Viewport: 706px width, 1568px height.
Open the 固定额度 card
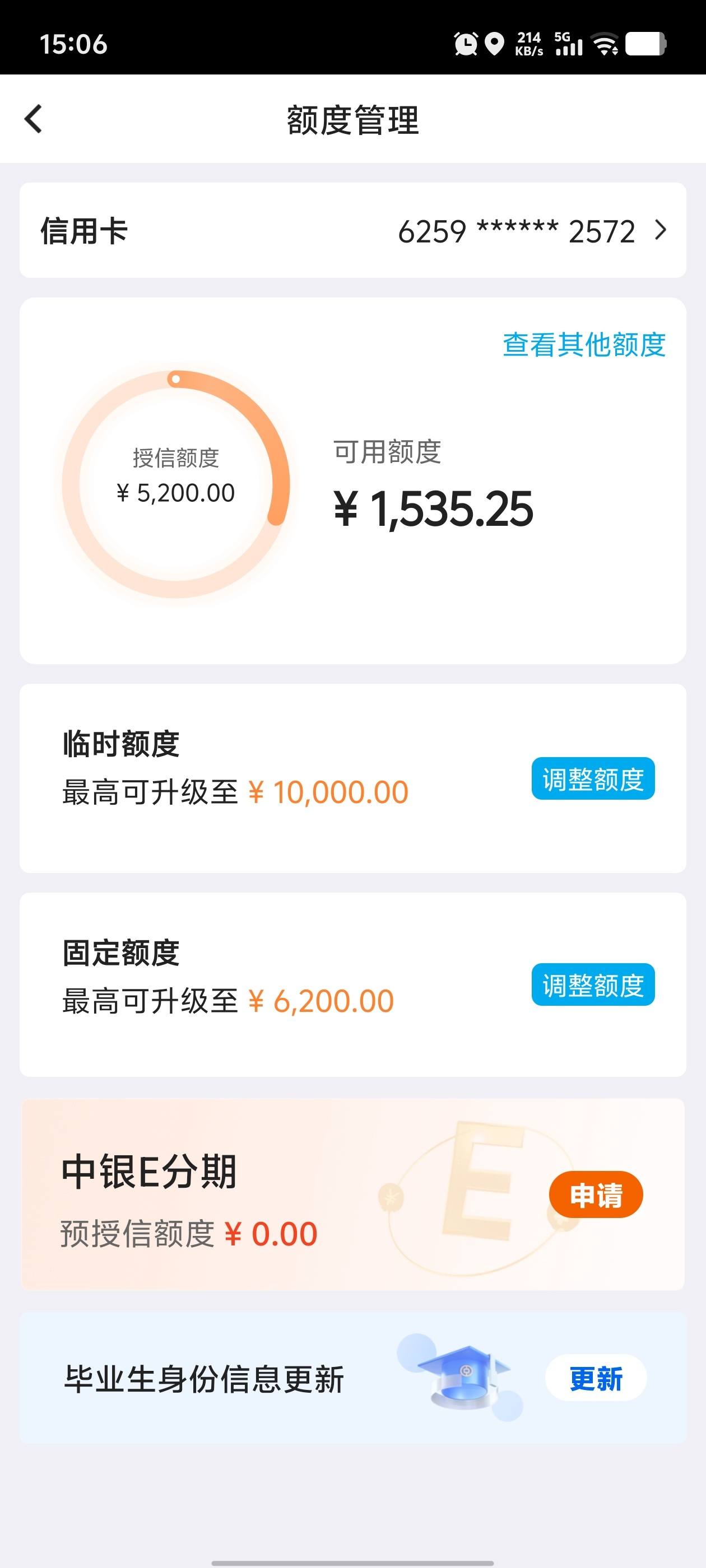click(x=352, y=984)
